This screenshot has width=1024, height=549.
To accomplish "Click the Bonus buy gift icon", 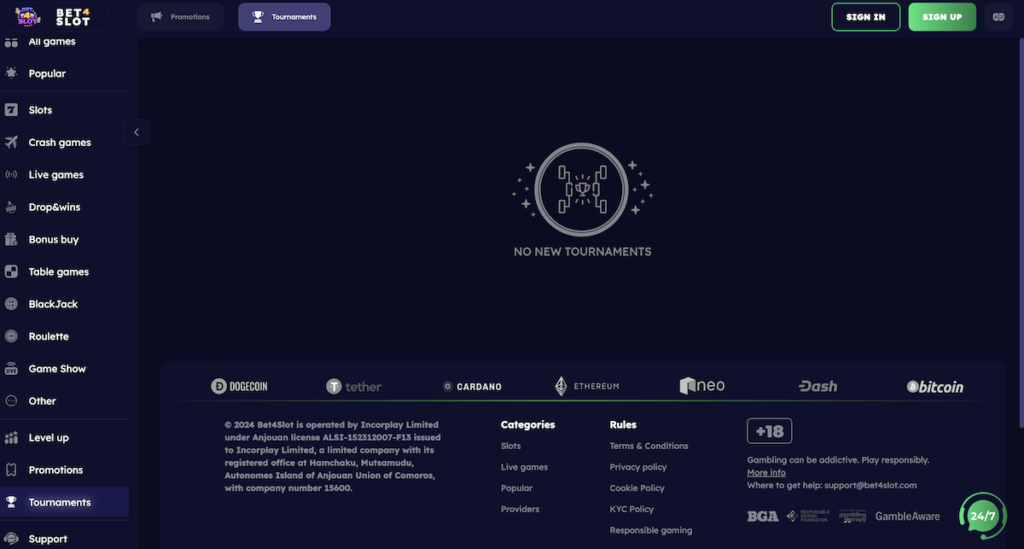I will point(11,240).
